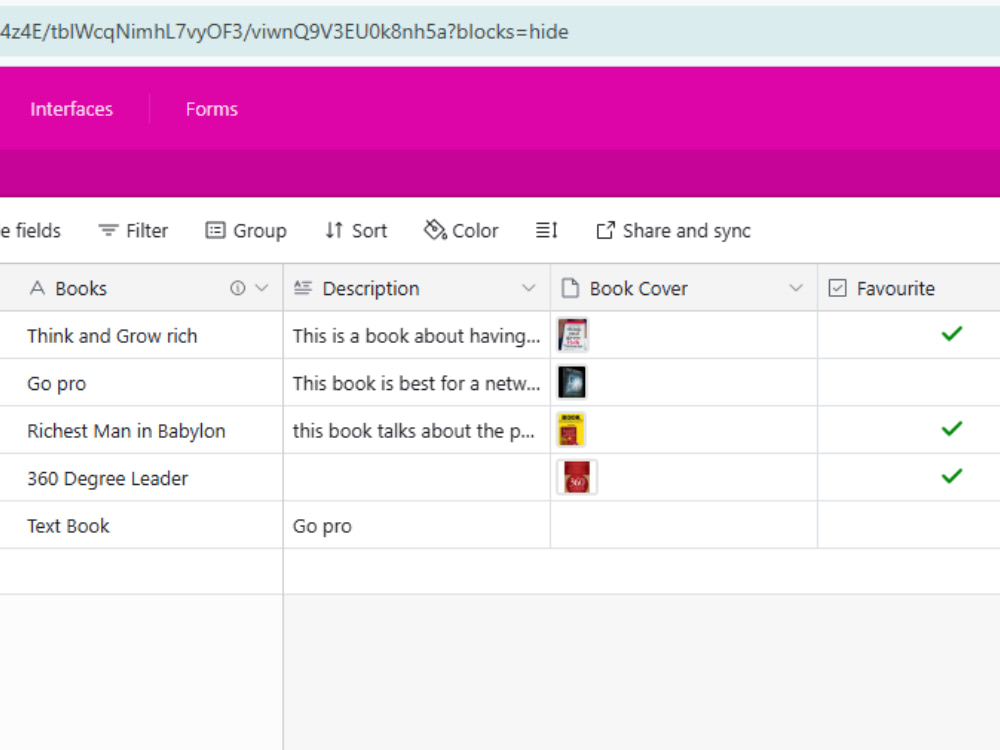Uncheck Favourite for Richest Man in Babylon

tap(952, 429)
